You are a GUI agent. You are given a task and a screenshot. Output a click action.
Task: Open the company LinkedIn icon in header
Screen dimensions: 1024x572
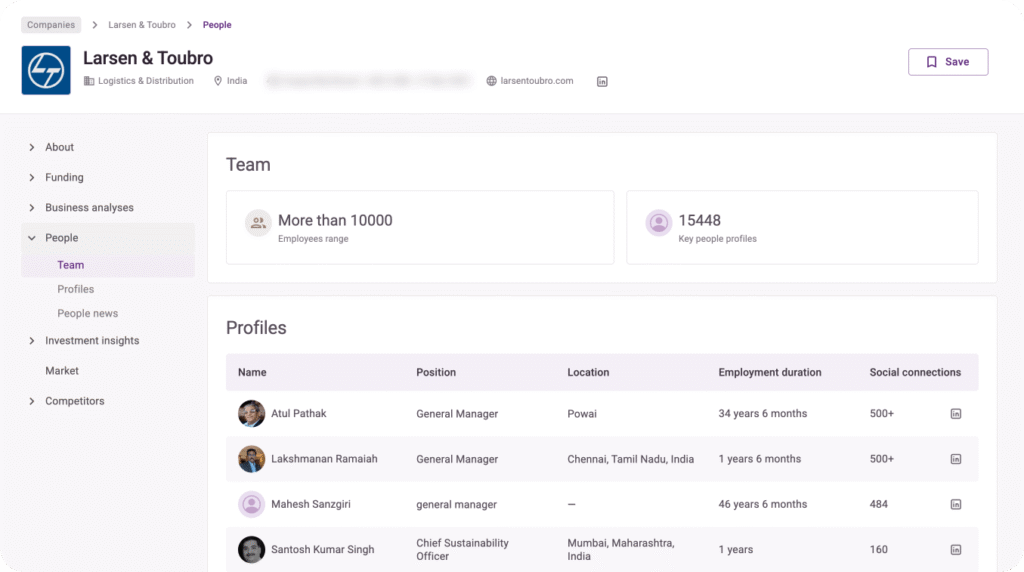(602, 82)
